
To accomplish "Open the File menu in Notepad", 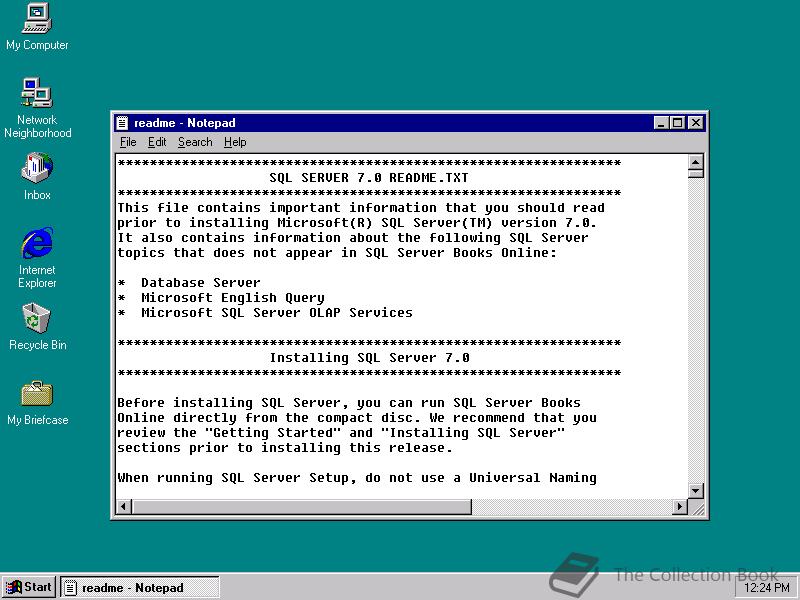I will (x=128, y=142).
